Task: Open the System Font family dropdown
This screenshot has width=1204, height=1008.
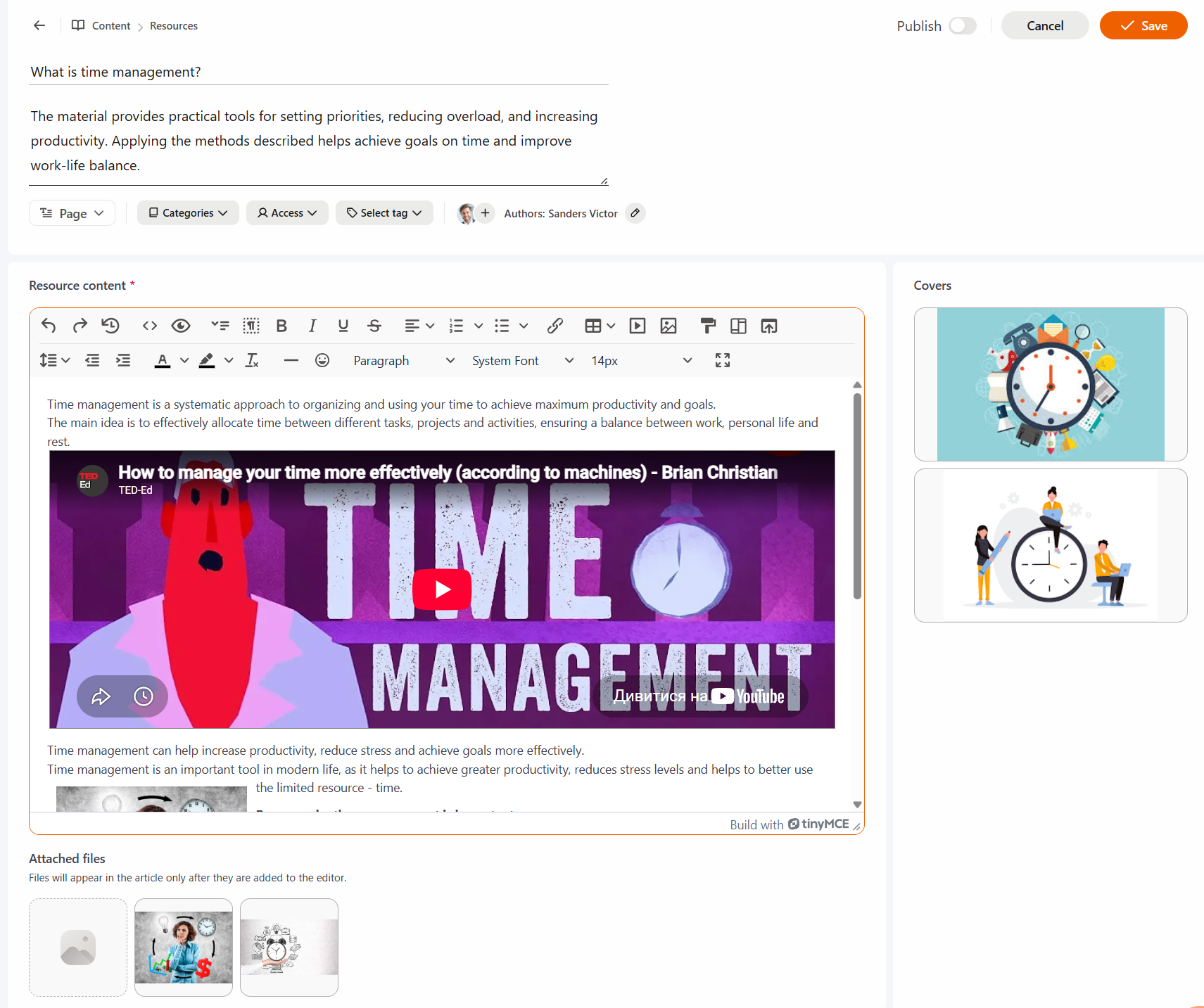Action: tap(523, 360)
